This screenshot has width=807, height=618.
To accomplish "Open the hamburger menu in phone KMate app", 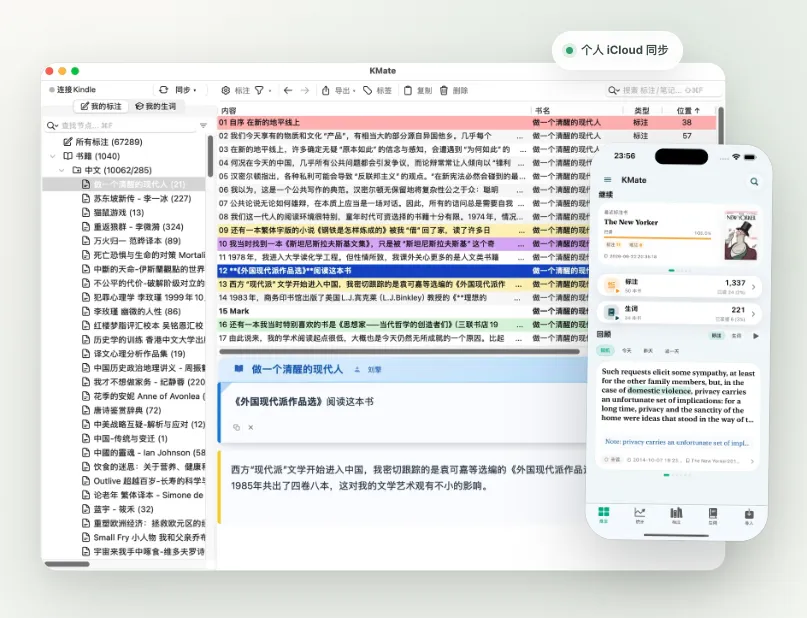I will (x=607, y=180).
